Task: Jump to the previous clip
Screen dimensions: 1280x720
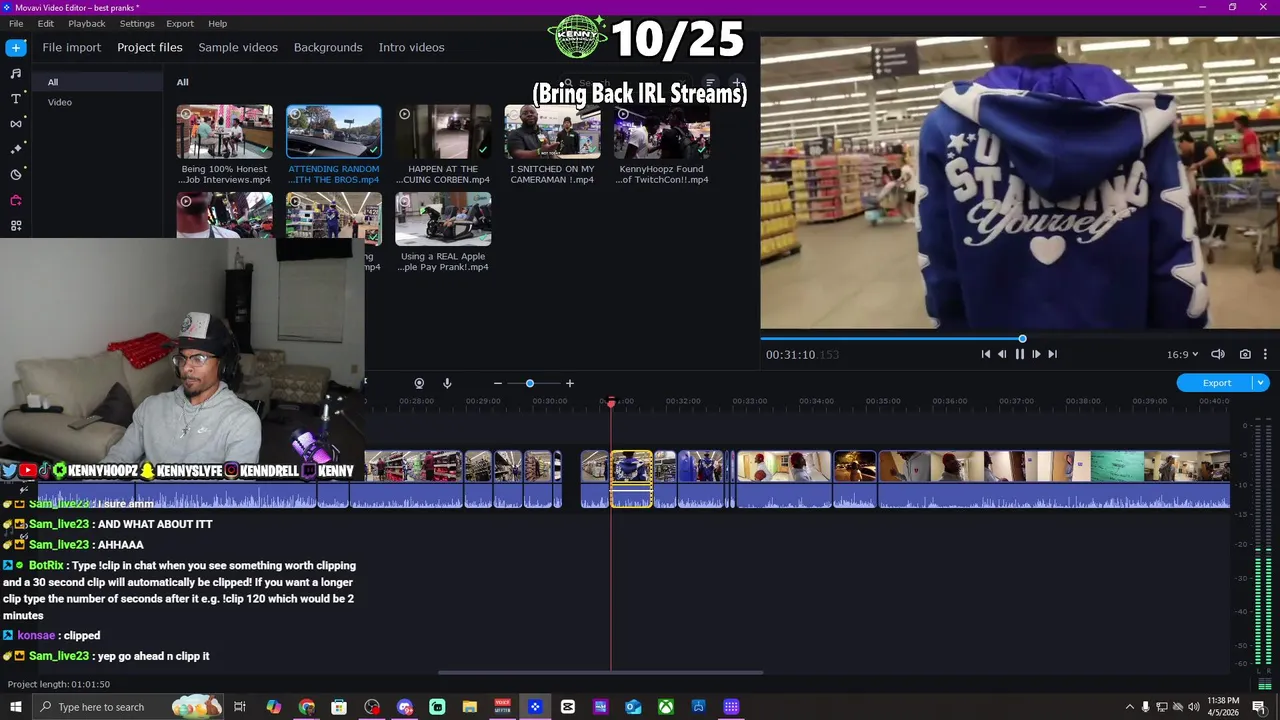Action: coord(985,354)
